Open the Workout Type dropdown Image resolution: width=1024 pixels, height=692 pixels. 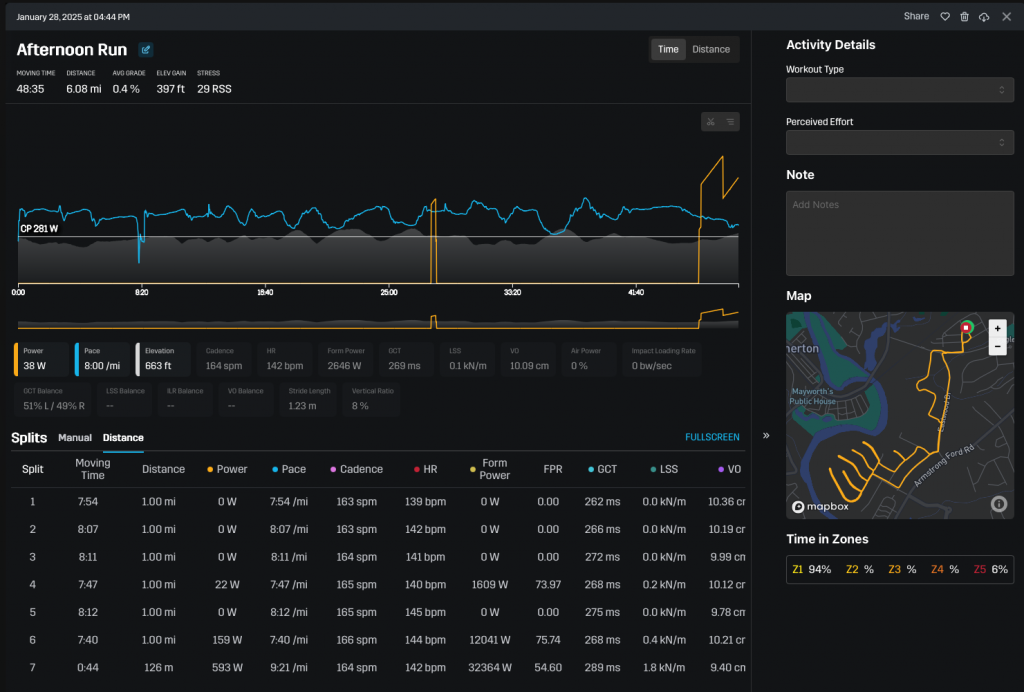point(900,90)
